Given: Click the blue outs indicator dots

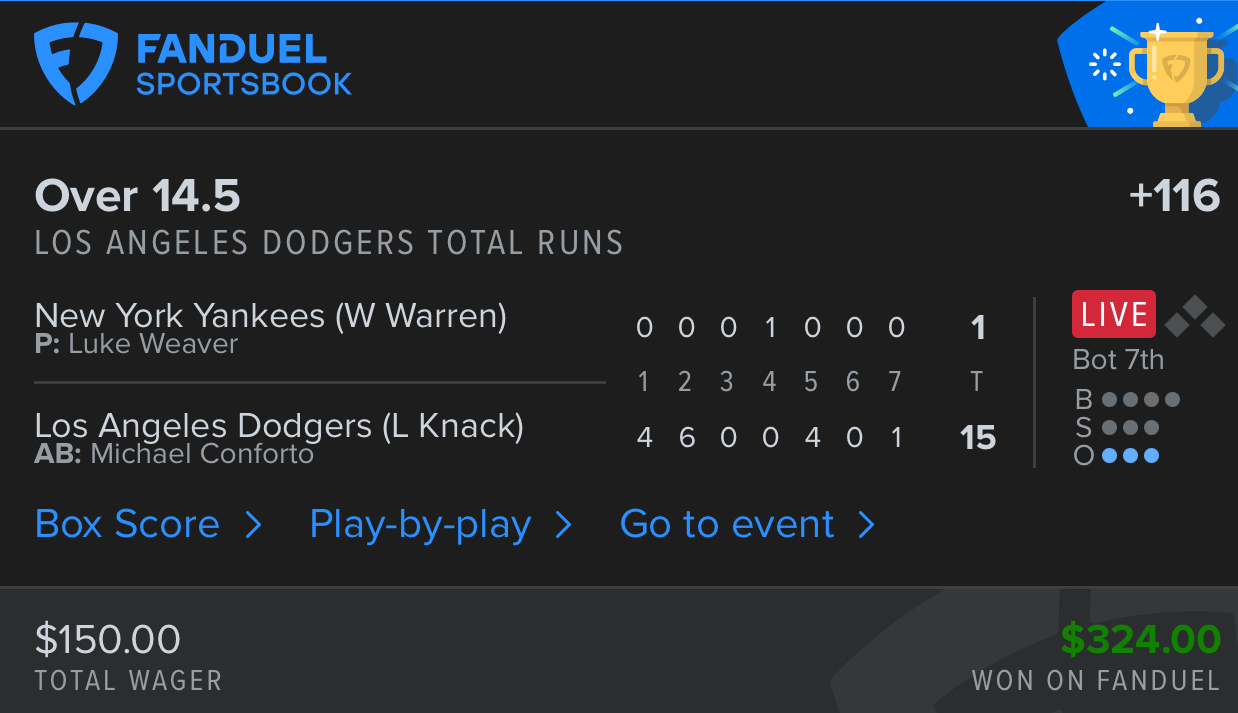Looking at the screenshot, I should coord(1130,456).
